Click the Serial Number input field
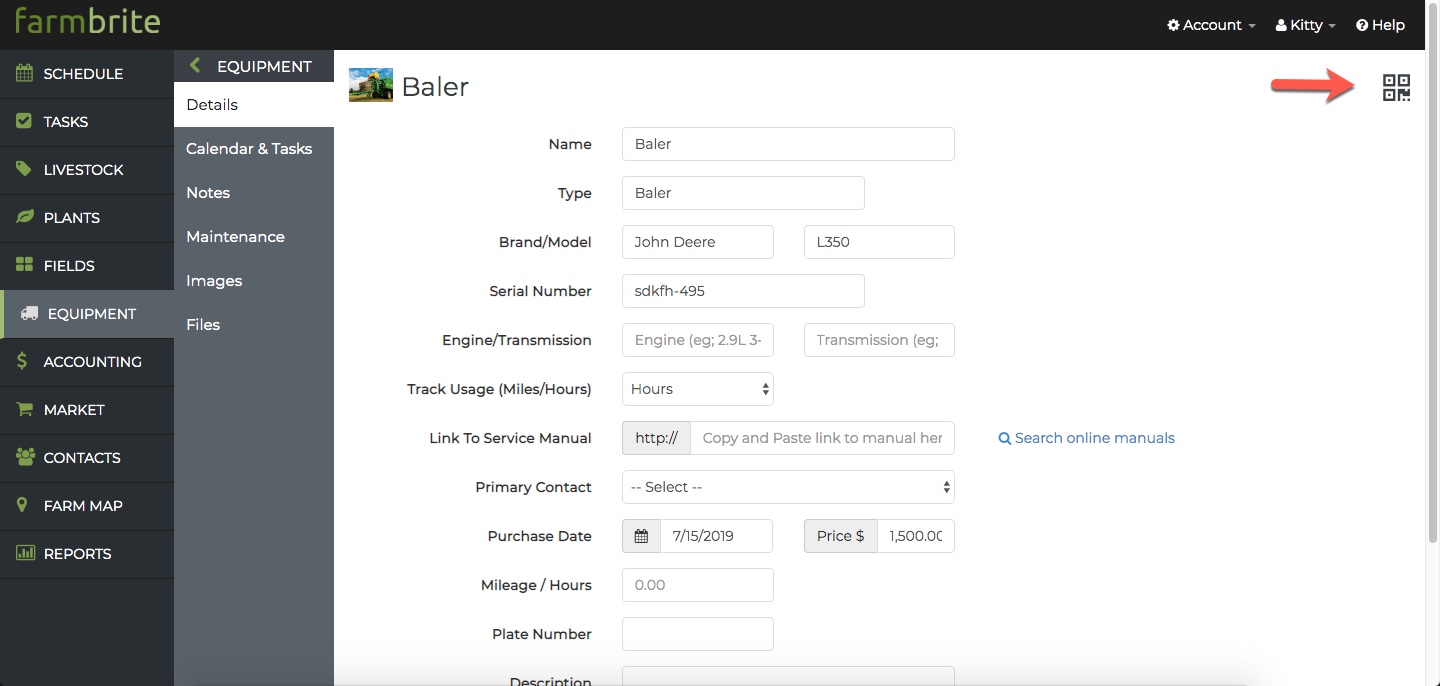The image size is (1440, 686). 743,291
